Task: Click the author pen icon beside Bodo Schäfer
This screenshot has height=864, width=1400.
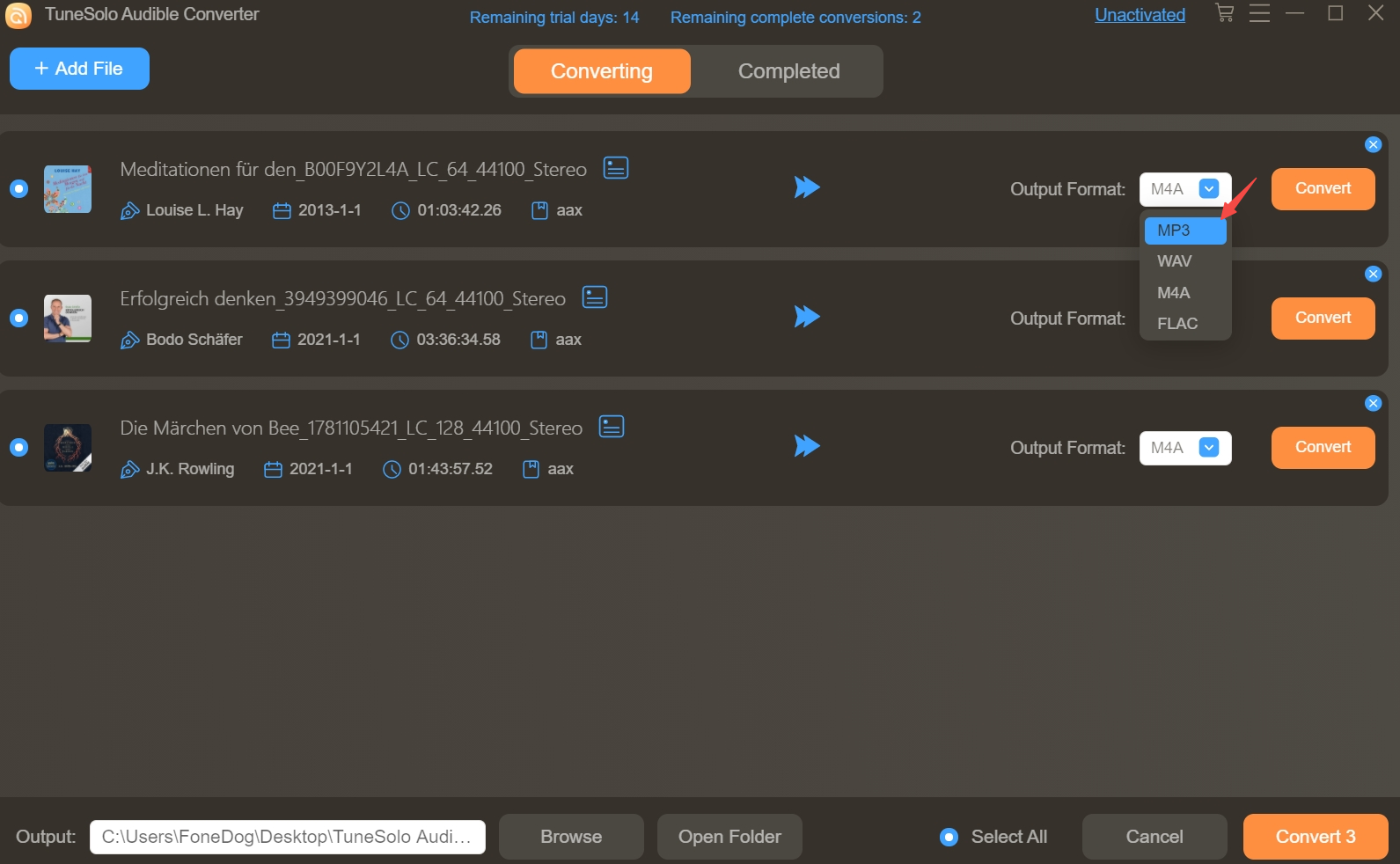Action: [x=130, y=340]
